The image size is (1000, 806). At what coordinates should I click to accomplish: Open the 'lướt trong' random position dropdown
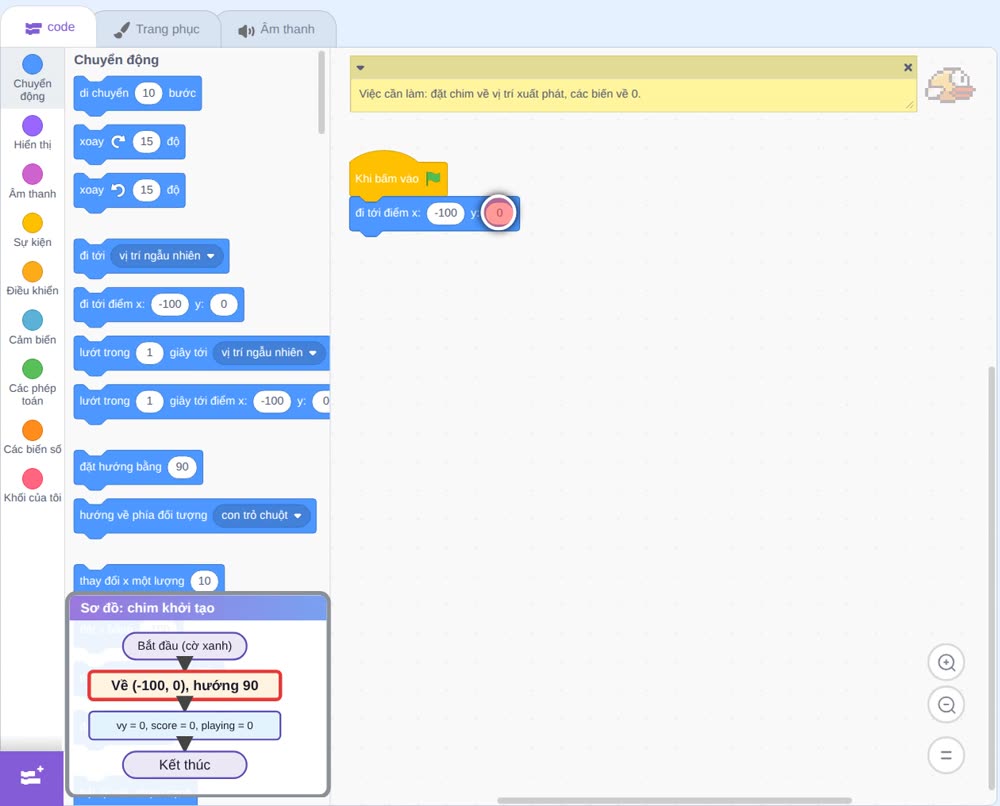click(x=268, y=353)
